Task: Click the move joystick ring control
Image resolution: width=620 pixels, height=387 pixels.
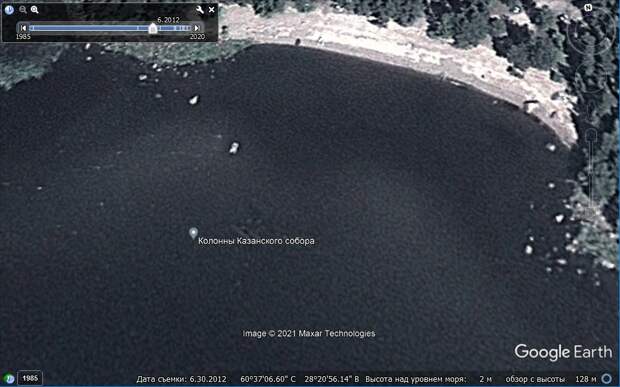Action: coord(590,77)
